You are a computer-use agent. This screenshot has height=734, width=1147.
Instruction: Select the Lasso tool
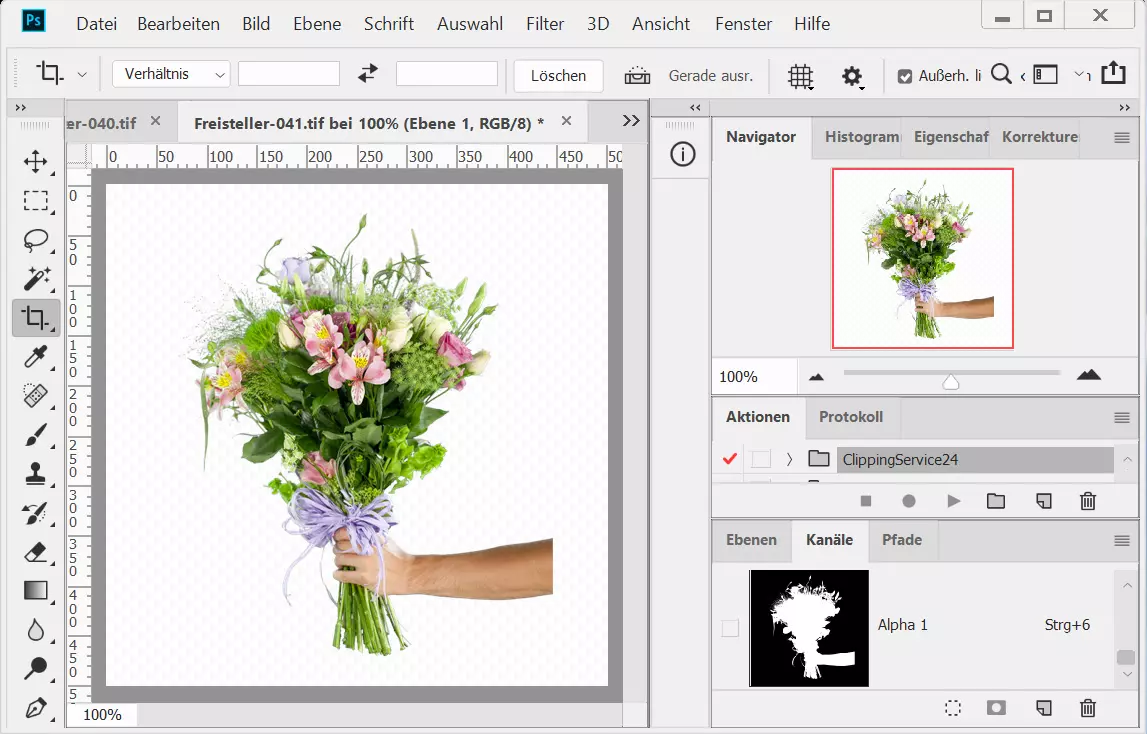point(36,240)
